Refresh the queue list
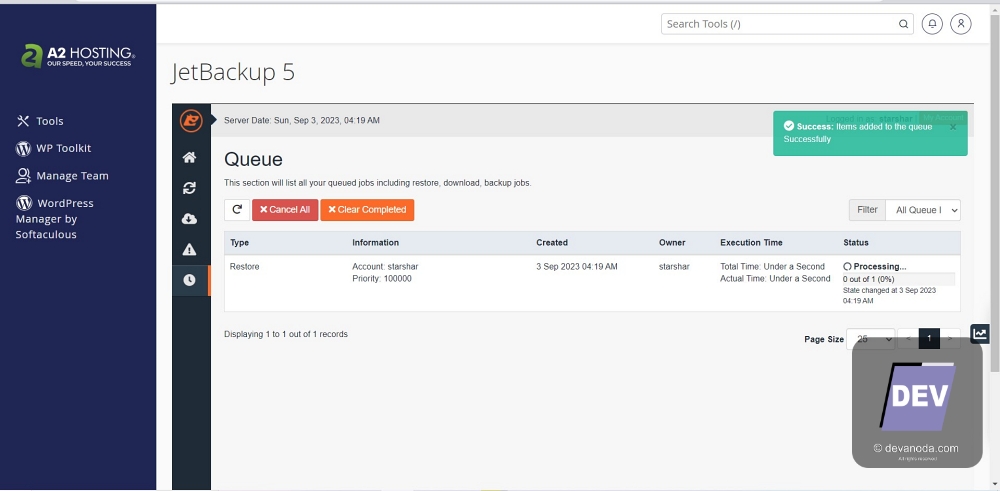Image resolution: width=1000 pixels, height=491 pixels. click(x=237, y=210)
